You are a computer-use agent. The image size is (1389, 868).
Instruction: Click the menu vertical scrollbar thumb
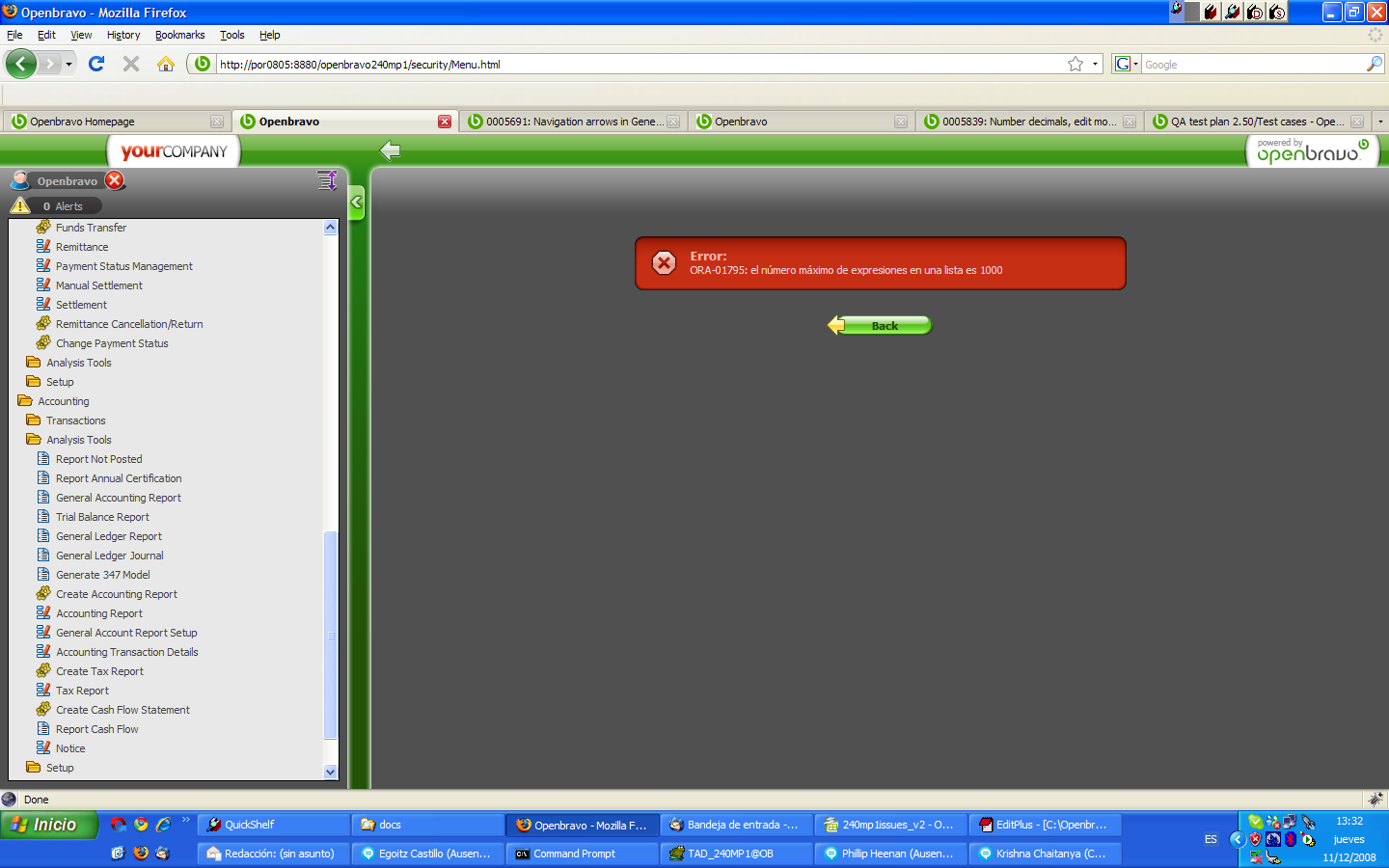point(330,635)
